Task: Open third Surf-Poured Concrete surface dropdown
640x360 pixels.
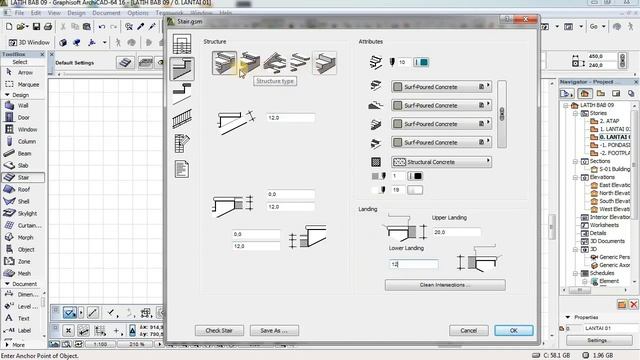Action: (x=441, y=124)
